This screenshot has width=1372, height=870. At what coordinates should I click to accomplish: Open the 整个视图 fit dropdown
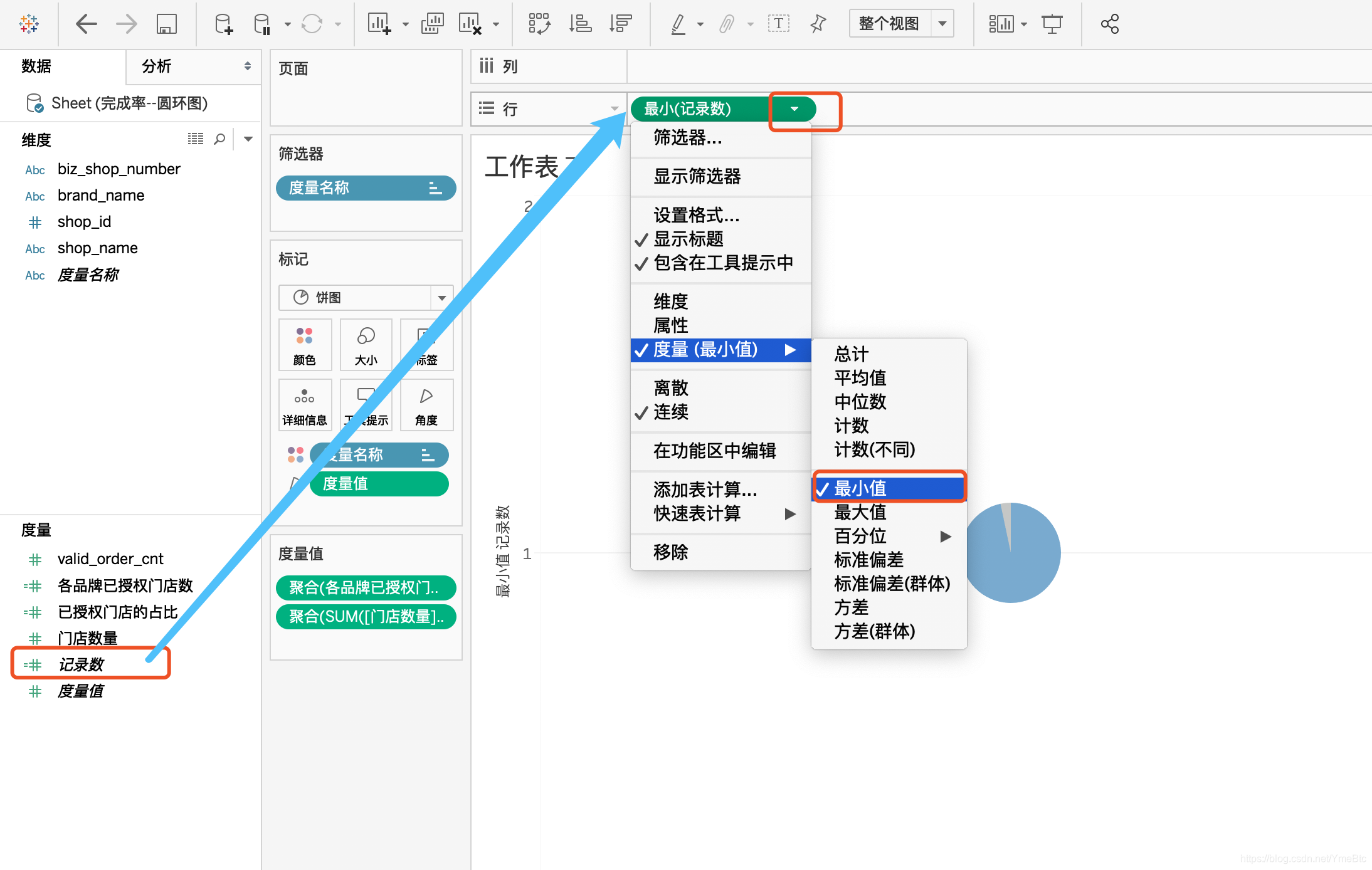tap(942, 24)
